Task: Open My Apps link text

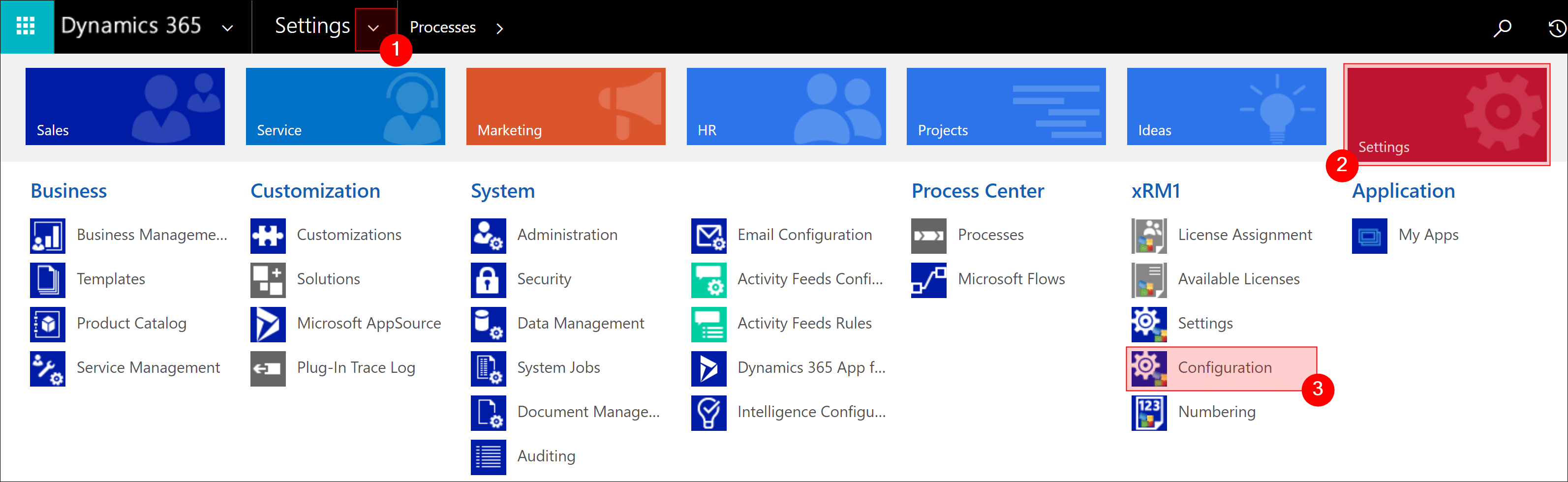Action: (x=1429, y=235)
